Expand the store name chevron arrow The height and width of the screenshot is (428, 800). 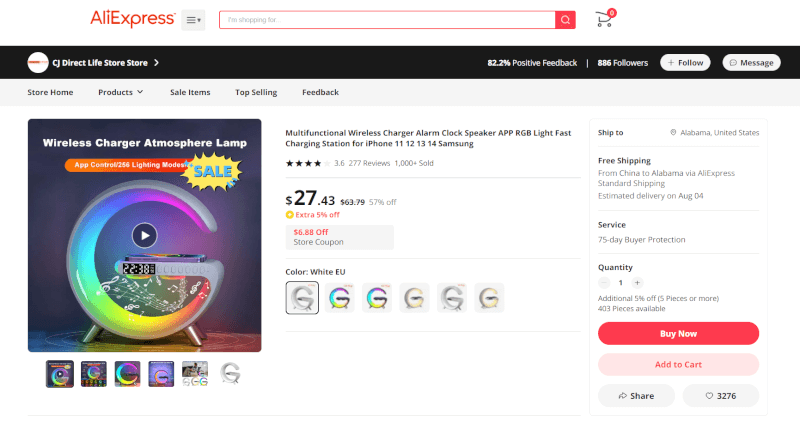[x=157, y=63]
